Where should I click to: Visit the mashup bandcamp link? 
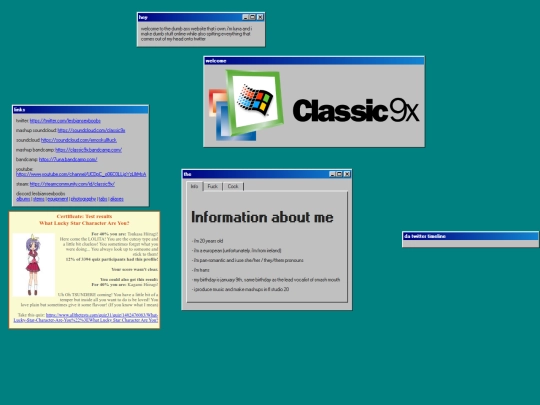(89, 150)
